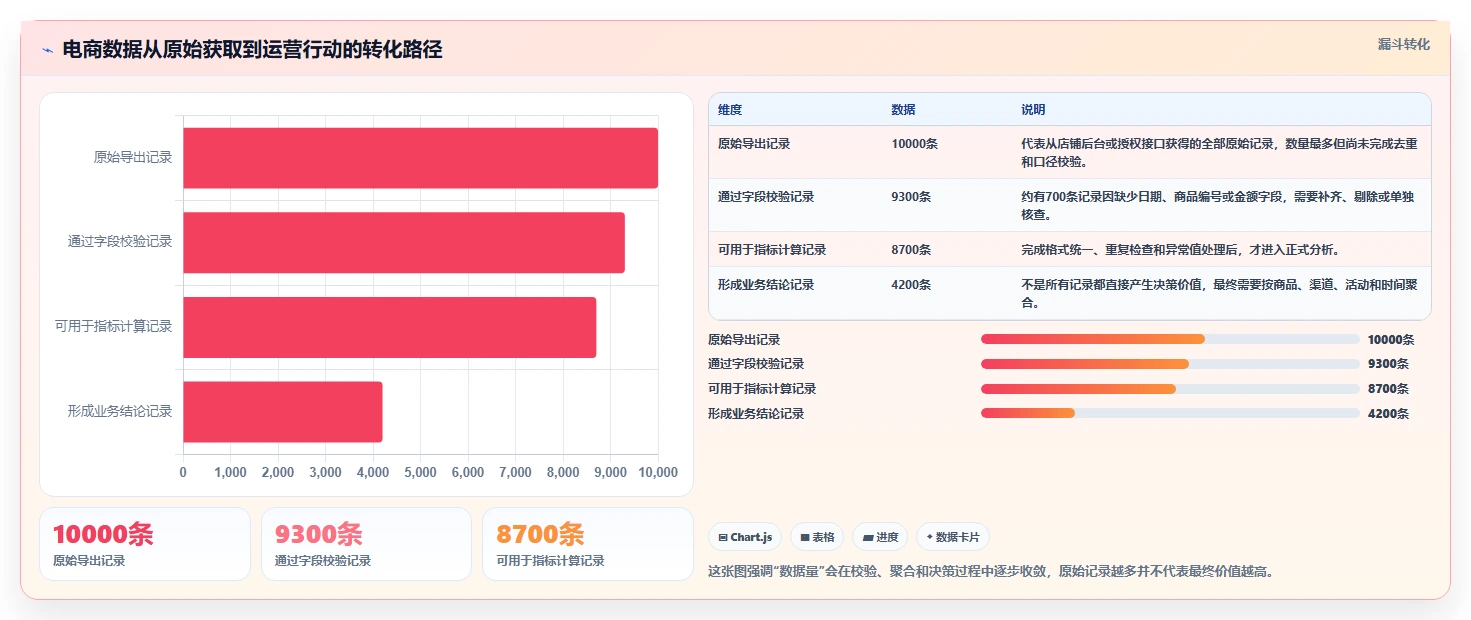The width and height of the screenshot is (1471, 620).
Task: Select table row cell 原始导出记录
Action: (x=754, y=144)
